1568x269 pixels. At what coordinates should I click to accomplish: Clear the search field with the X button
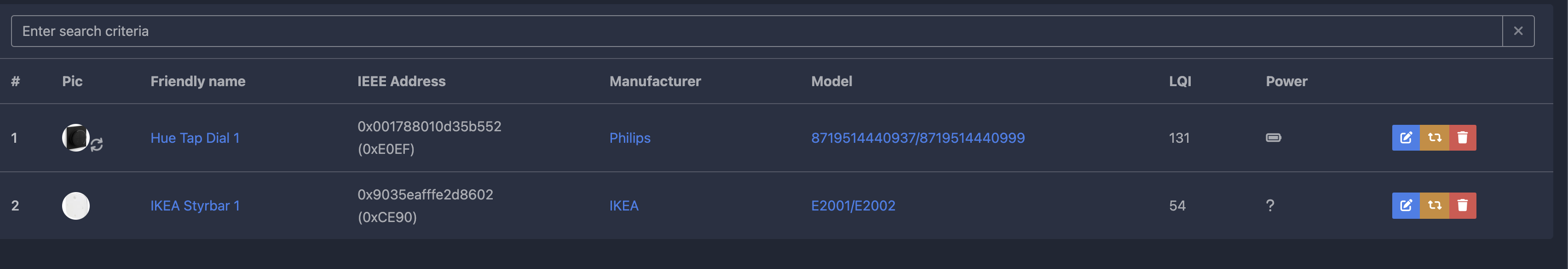pyautogui.click(x=1519, y=30)
